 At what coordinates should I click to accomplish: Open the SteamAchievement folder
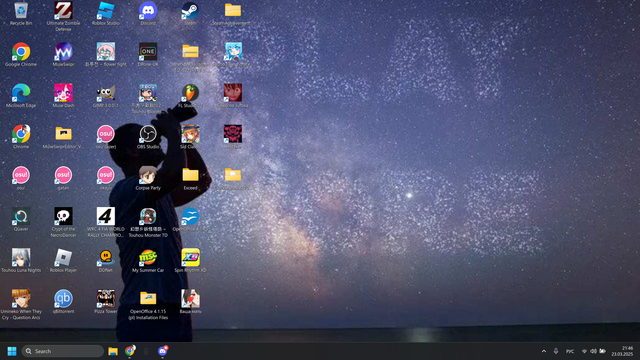232,13
